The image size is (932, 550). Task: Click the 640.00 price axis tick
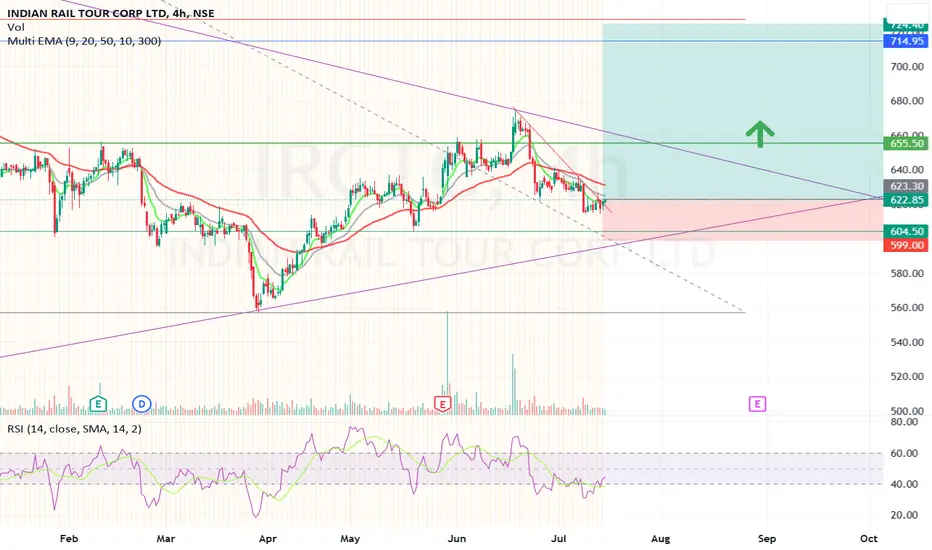[x=907, y=170]
